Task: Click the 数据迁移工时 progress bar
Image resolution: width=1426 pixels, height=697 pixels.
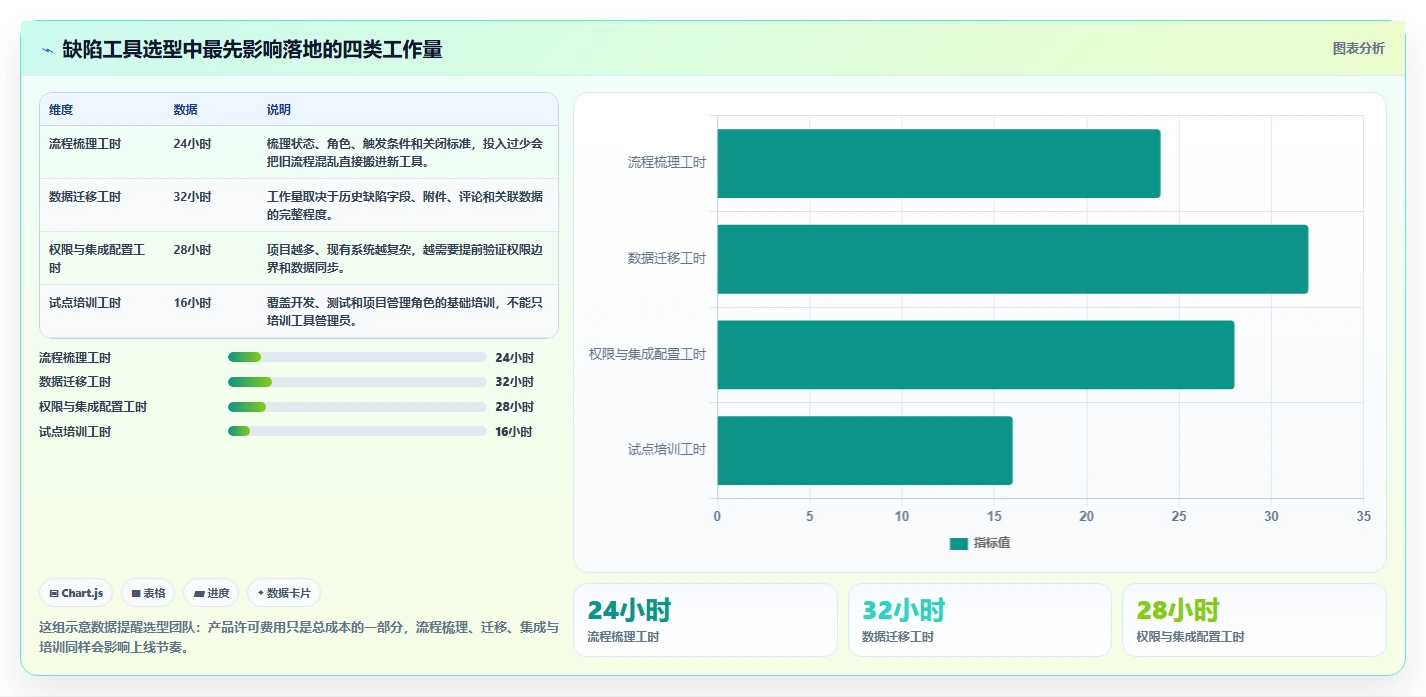Action: pyautogui.click(x=357, y=382)
